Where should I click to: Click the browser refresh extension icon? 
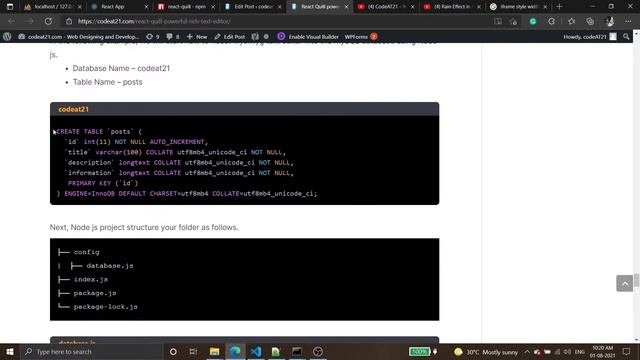(551, 21)
